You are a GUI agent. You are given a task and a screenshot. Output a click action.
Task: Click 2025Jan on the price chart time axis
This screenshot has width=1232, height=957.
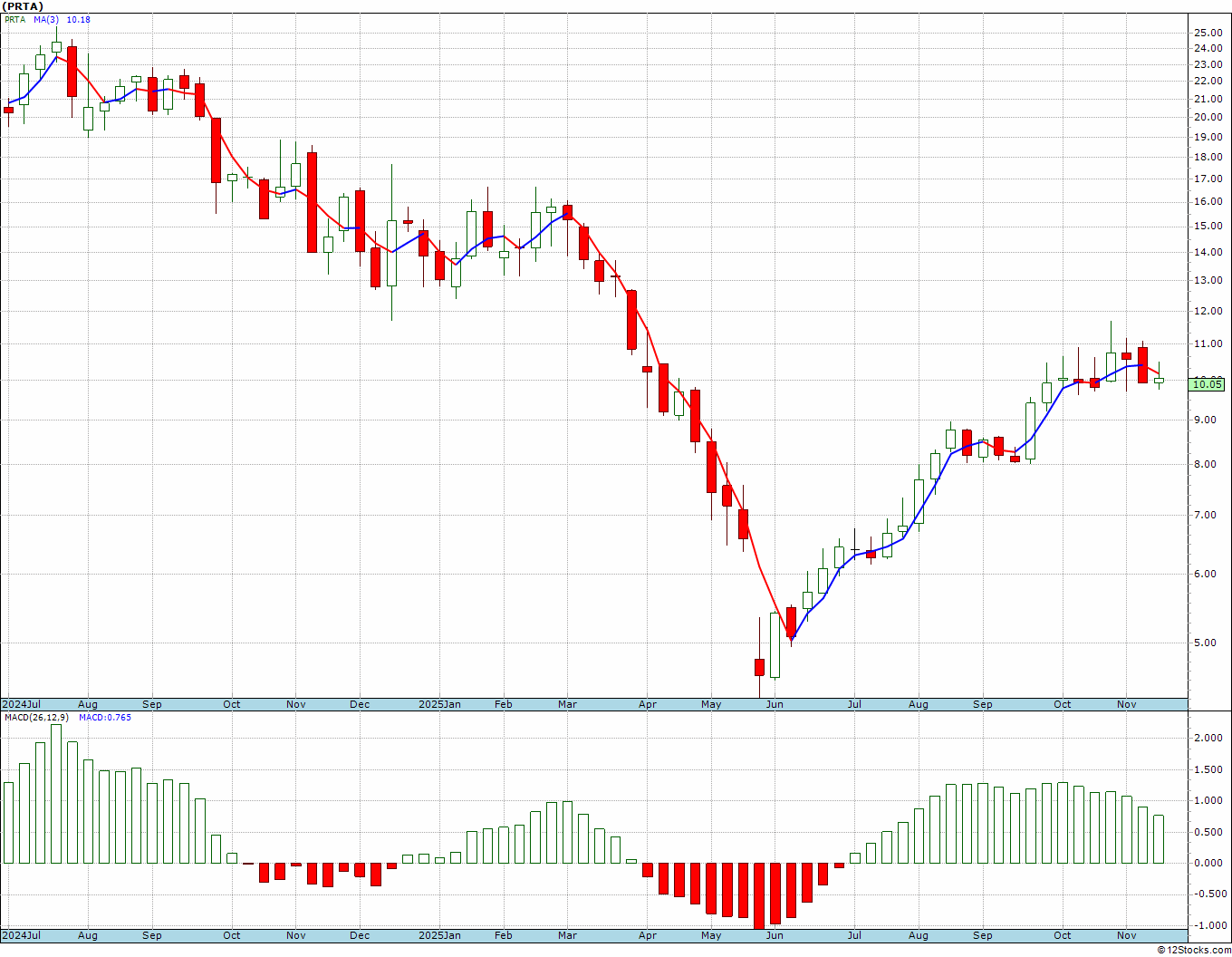(x=439, y=704)
